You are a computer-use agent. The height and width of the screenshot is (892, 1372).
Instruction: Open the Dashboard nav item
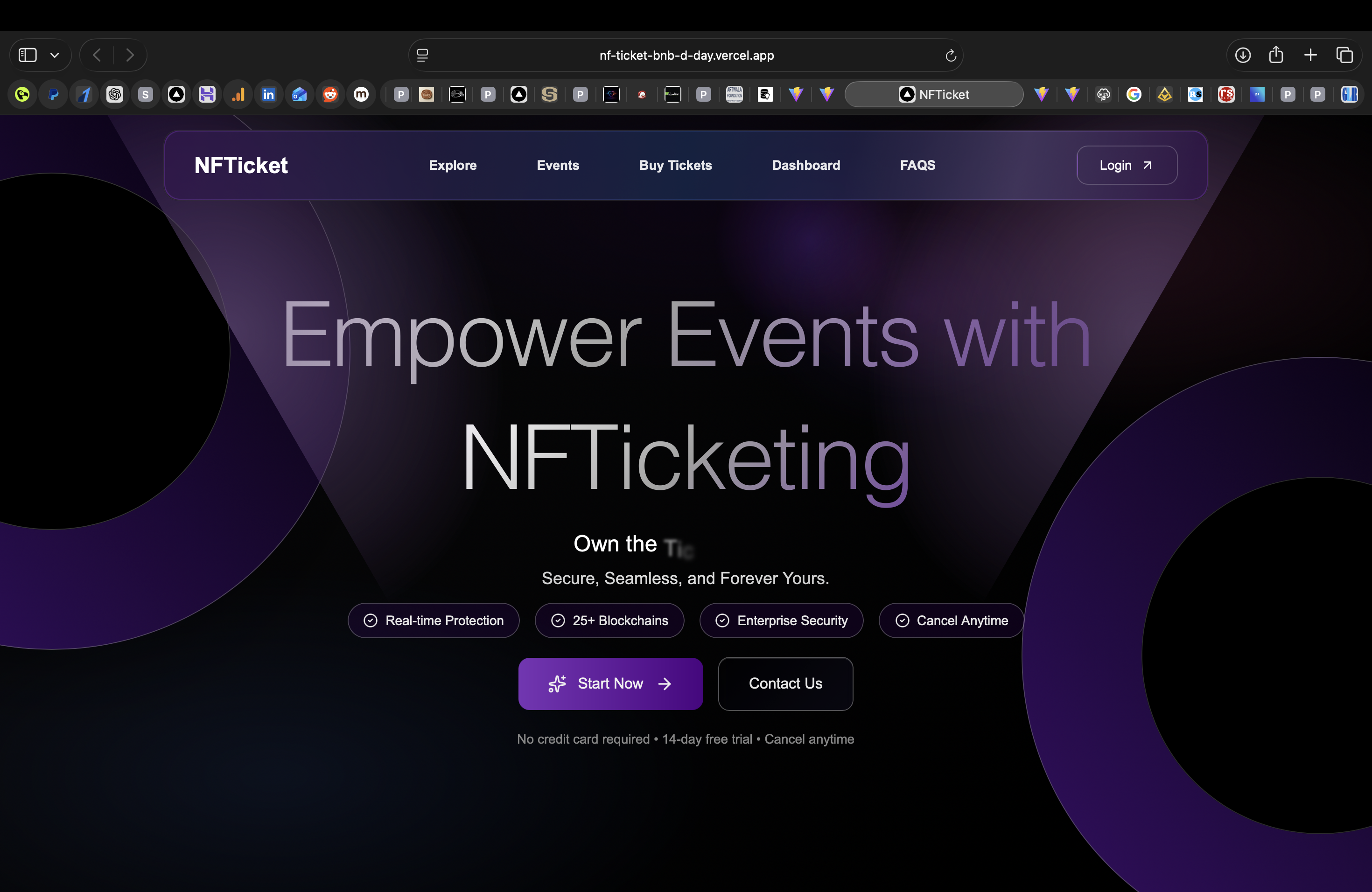click(x=805, y=165)
